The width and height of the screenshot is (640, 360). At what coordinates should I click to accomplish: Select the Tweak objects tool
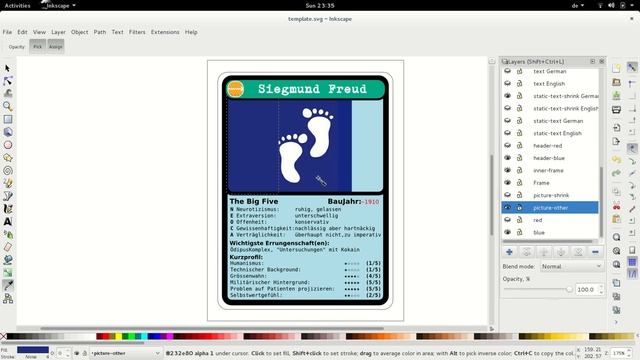pos(7,93)
